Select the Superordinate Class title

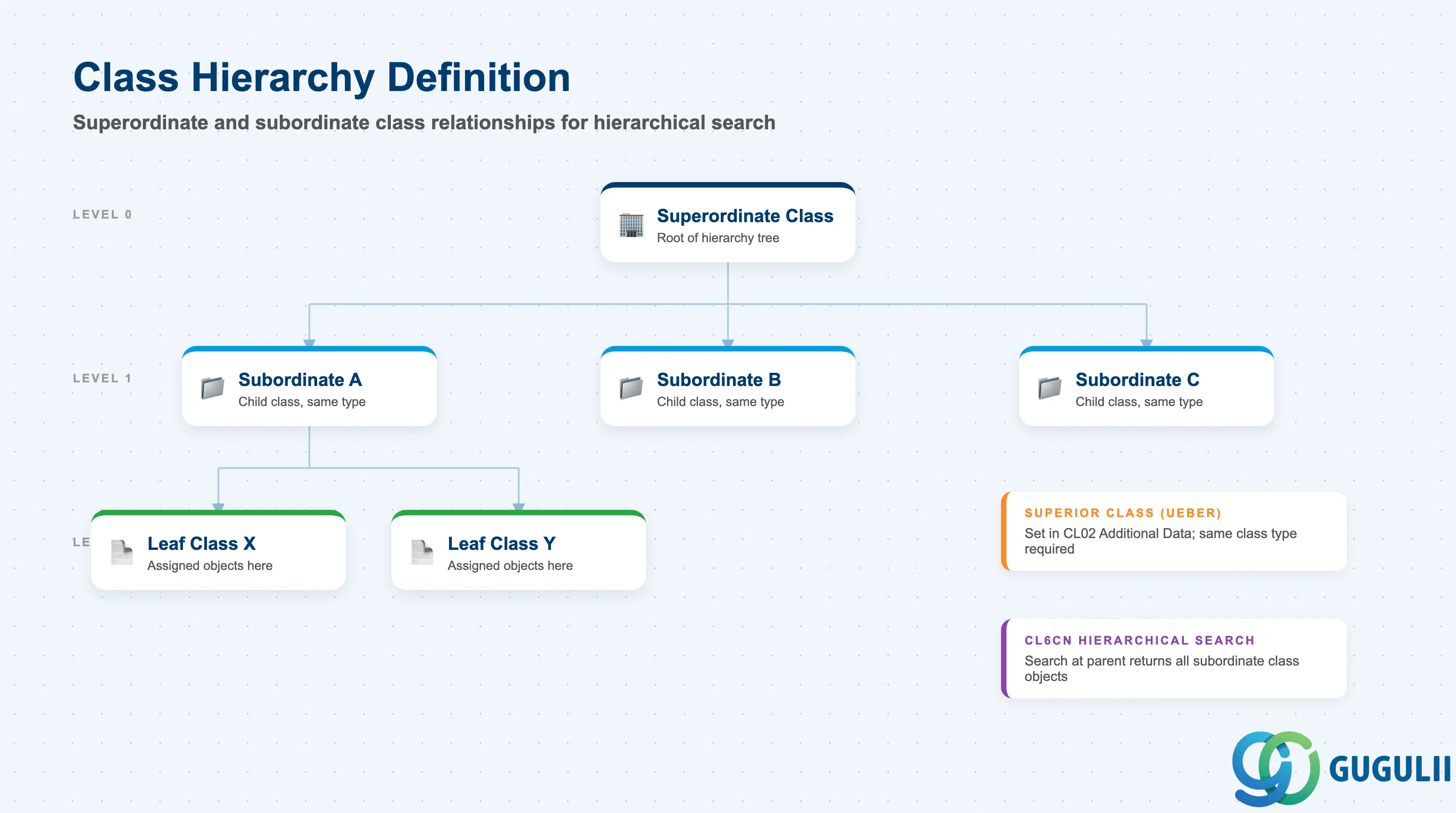pyautogui.click(x=745, y=216)
